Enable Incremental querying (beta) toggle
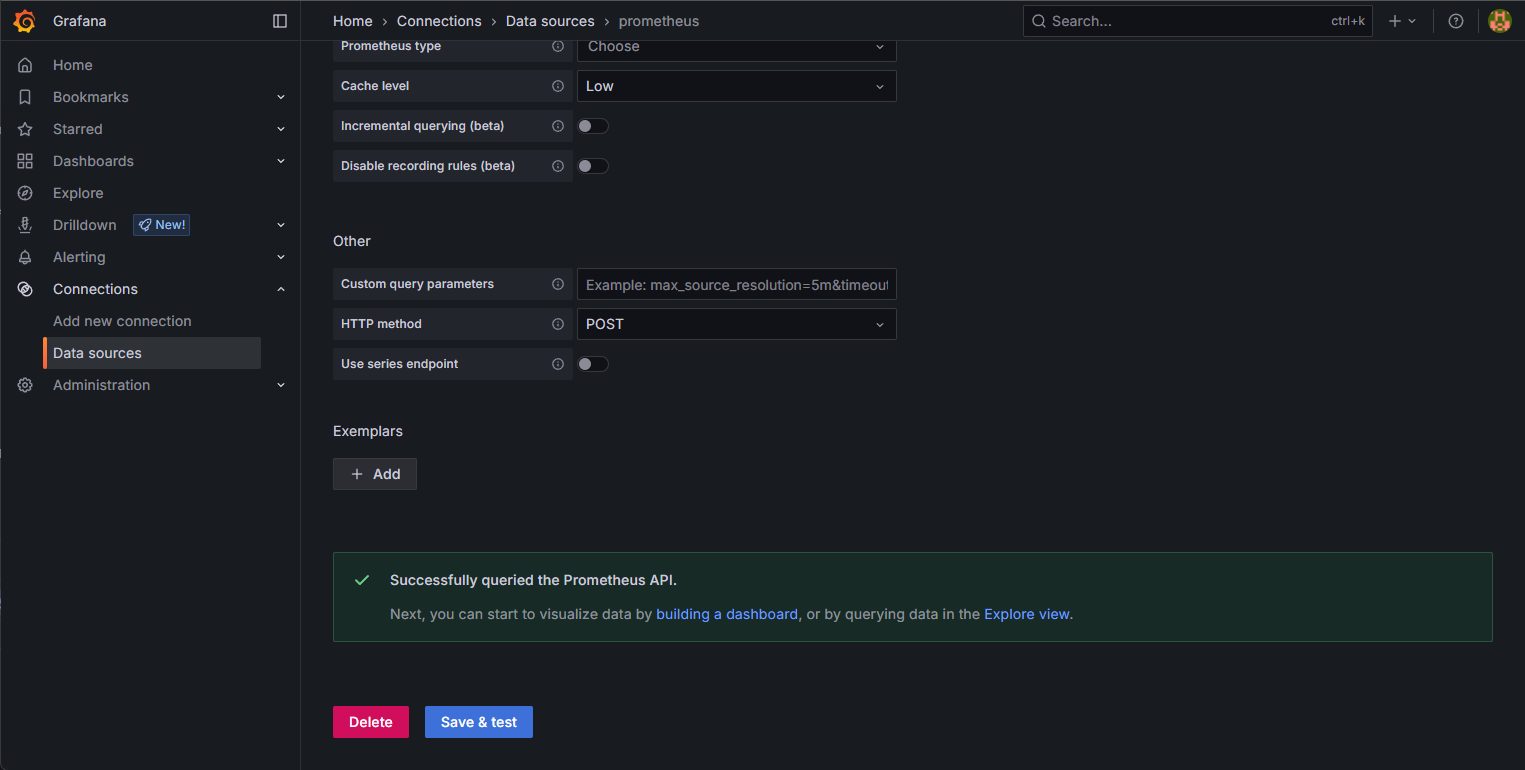Image resolution: width=1525 pixels, height=770 pixels. (x=593, y=126)
